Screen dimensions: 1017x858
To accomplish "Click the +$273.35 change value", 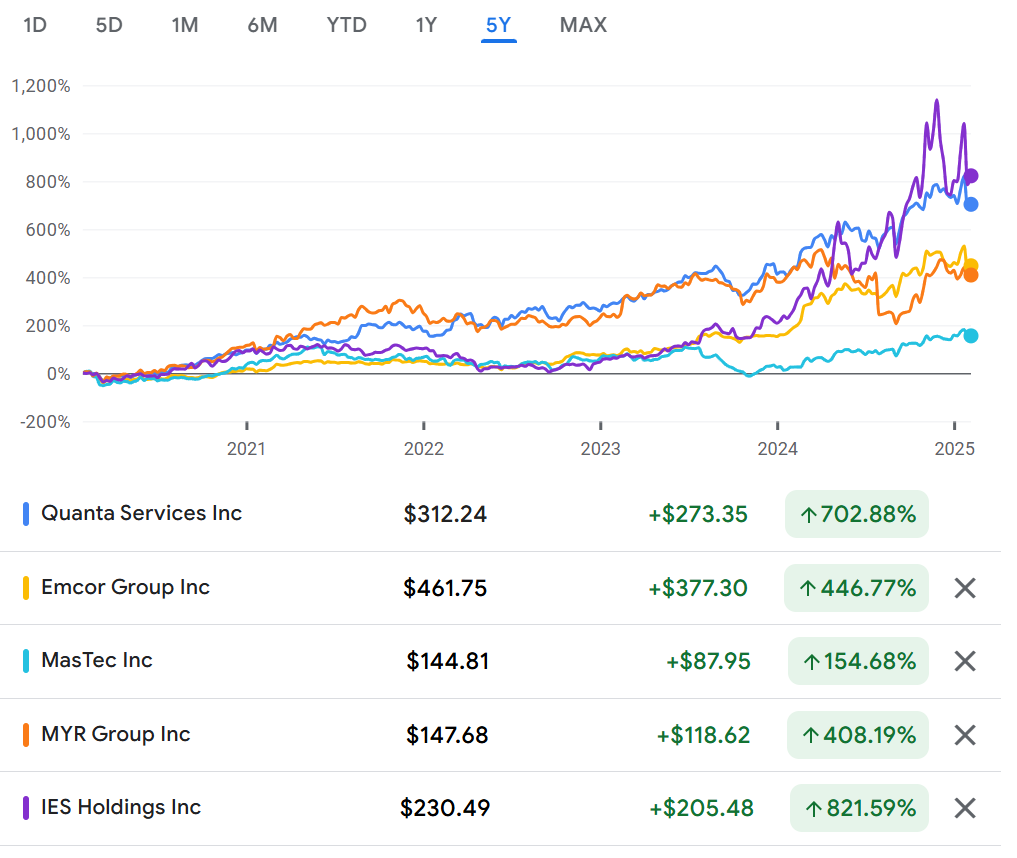I will click(x=698, y=514).
